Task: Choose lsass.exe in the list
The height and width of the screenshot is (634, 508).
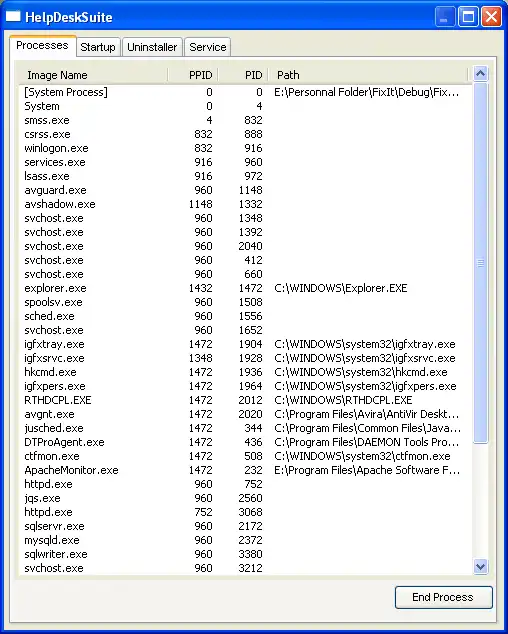Action: [245, 176]
